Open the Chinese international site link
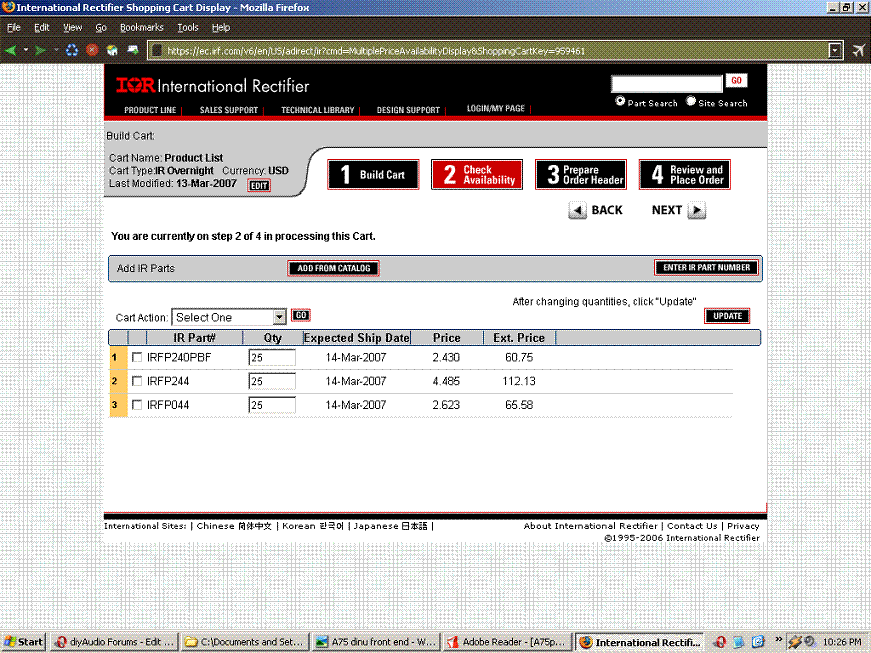Screen dimensions: 871x653 234,526
